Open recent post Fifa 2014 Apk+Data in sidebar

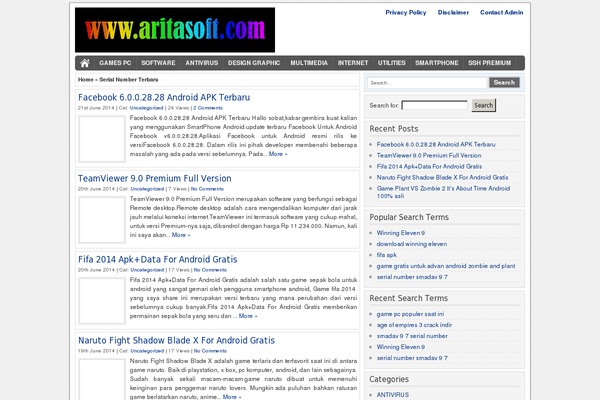pos(429,167)
